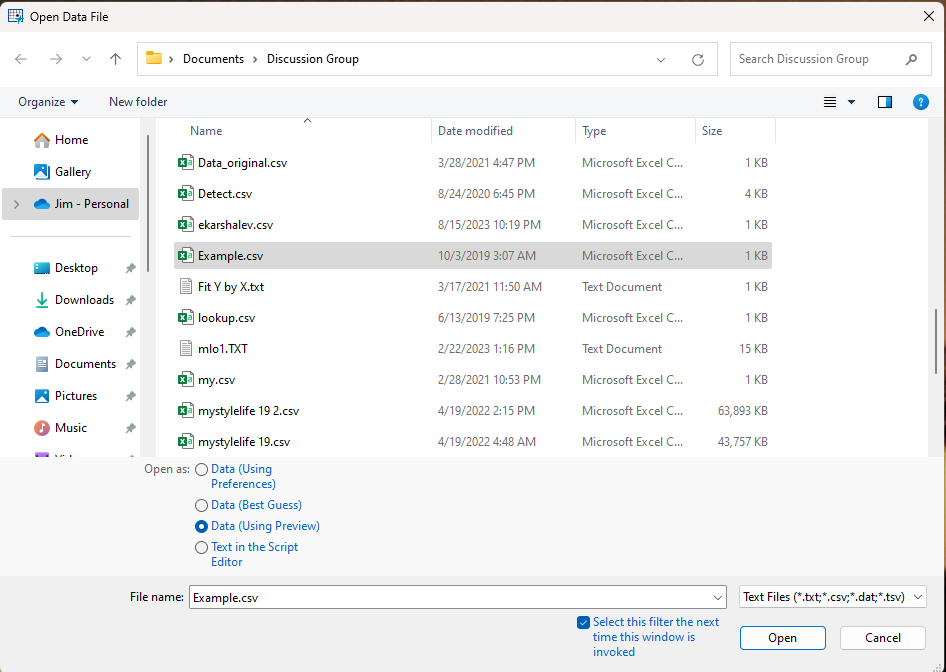Screen dimensions: 946x672
Task: Click New folder in the toolbar
Action: [138, 102]
